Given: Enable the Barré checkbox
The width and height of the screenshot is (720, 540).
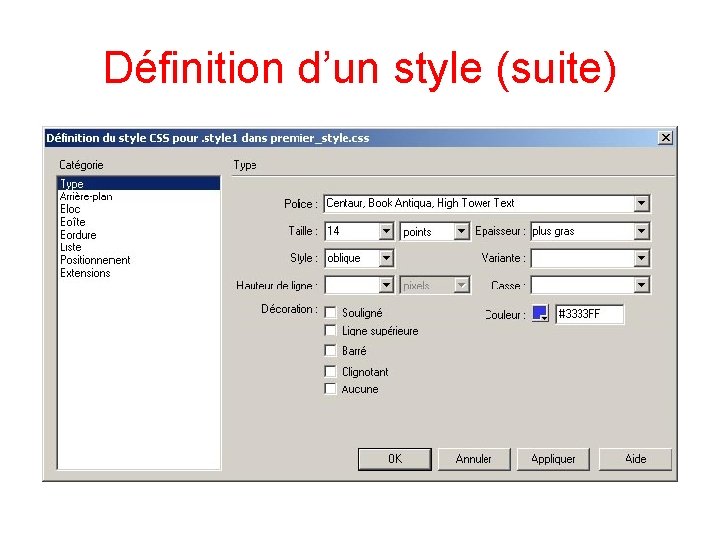Looking at the screenshot, I should coord(331,351).
